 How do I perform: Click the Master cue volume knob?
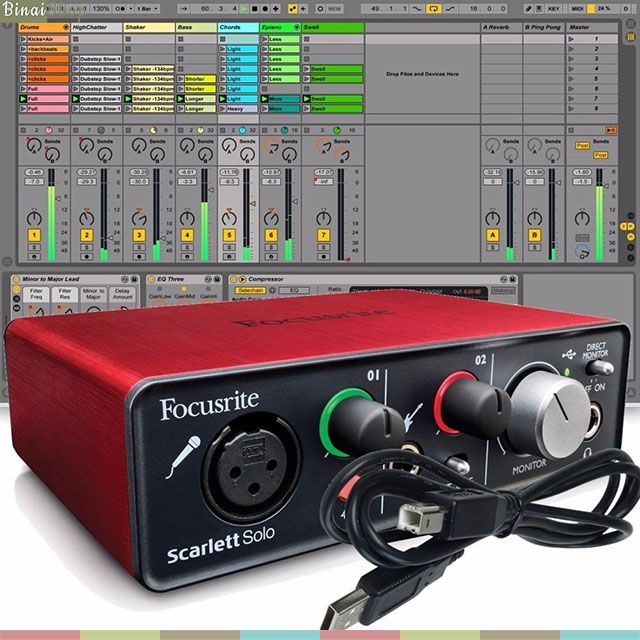point(582,251)
